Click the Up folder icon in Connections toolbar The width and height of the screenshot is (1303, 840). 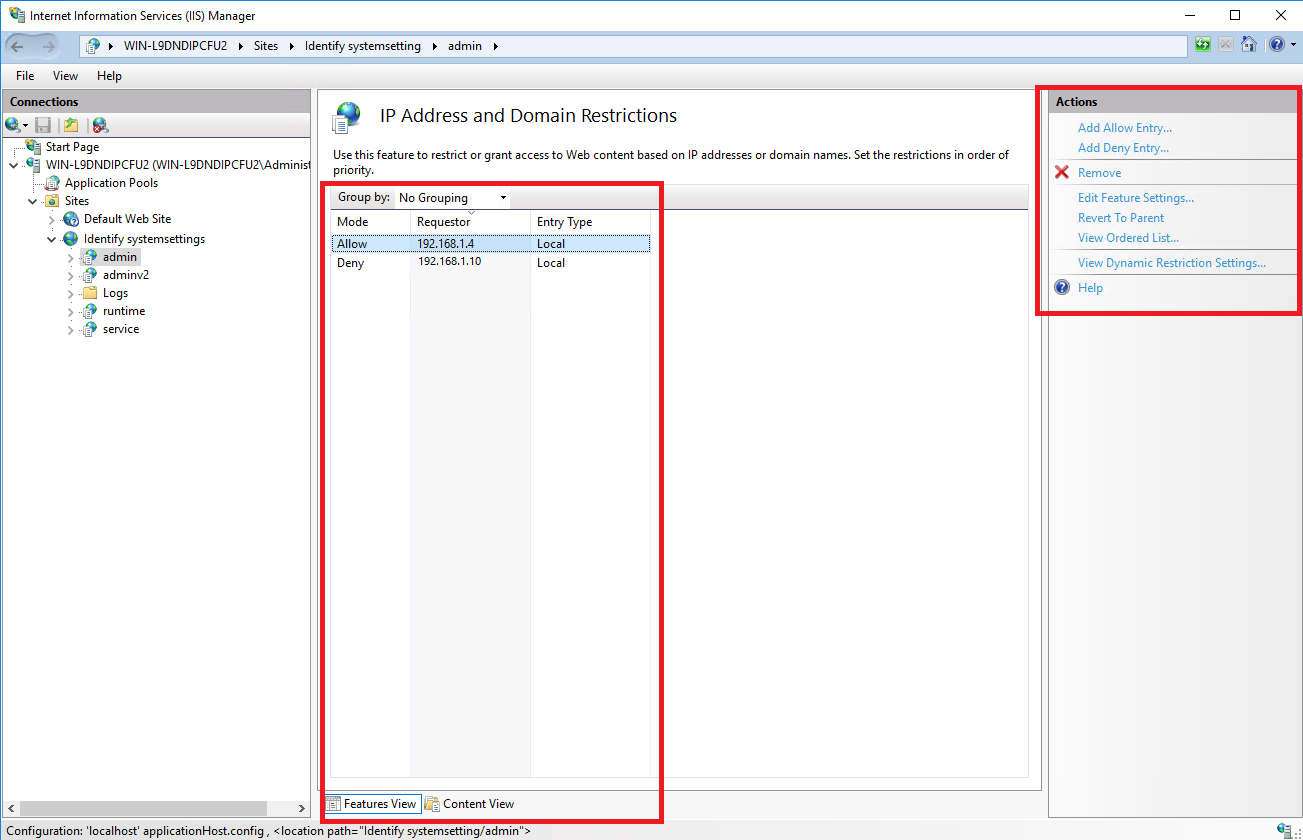pyautogui.click(x=71, y=125)
